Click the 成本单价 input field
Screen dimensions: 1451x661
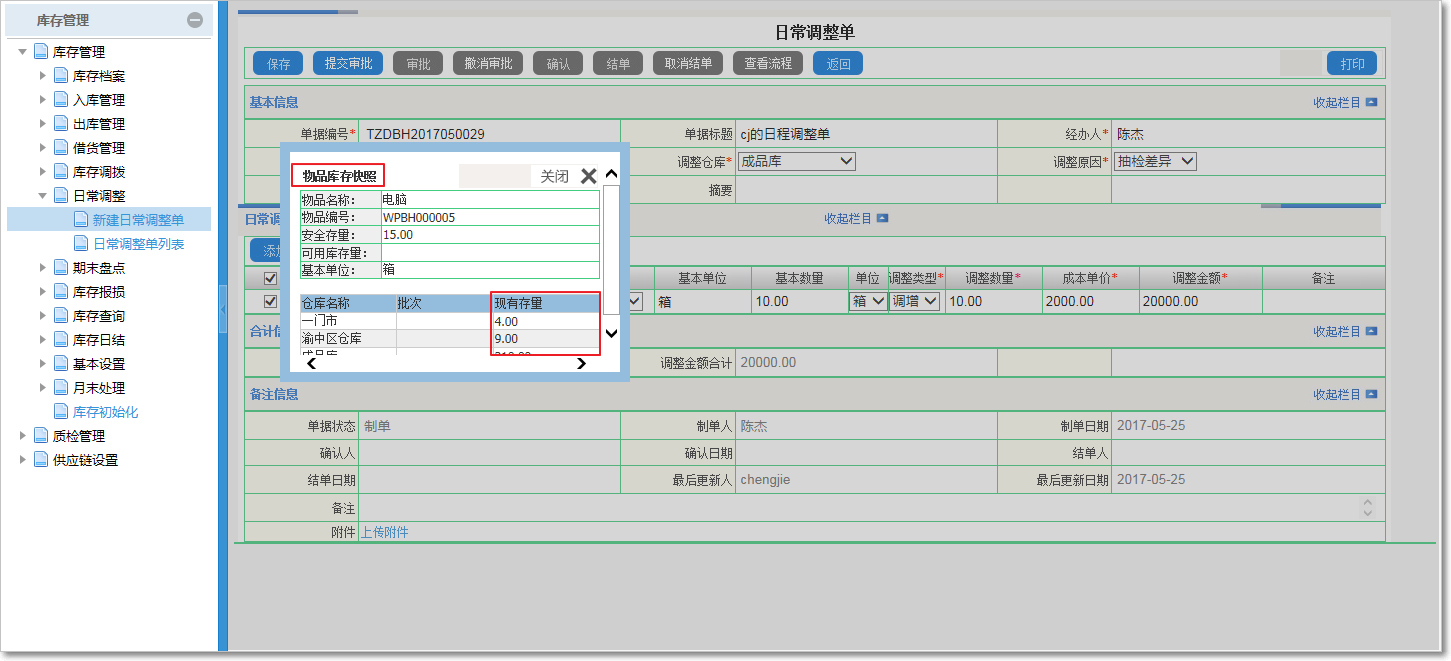click(1089, 301)
